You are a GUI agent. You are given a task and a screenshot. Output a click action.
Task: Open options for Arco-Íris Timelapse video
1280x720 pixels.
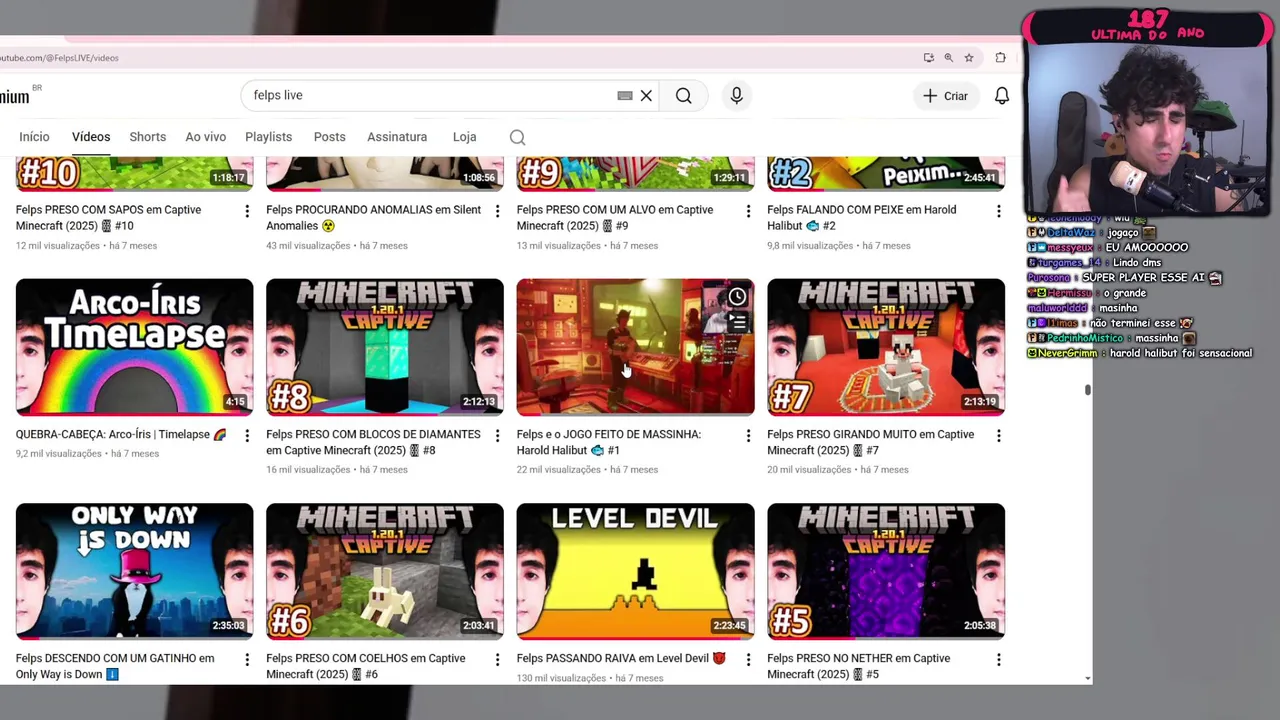pos(247,436)
